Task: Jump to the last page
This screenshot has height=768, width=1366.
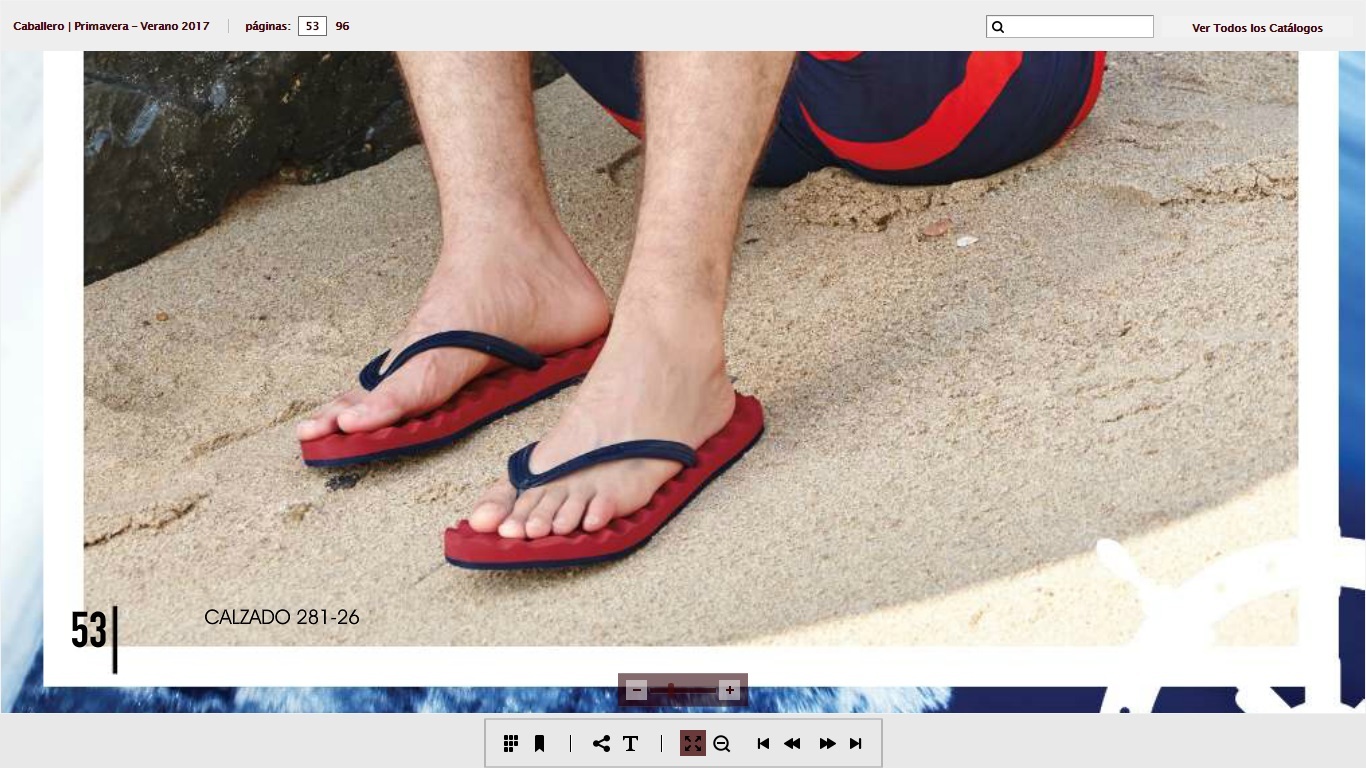Action: 855,743
